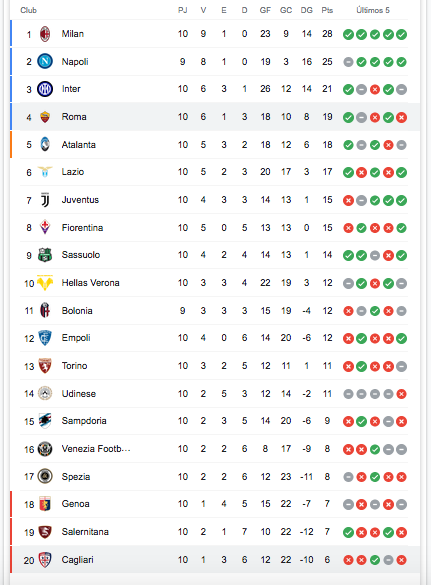Click the Venezia Footb... team name
Viewport: 431px width, 585px height.
pos(96,449)
